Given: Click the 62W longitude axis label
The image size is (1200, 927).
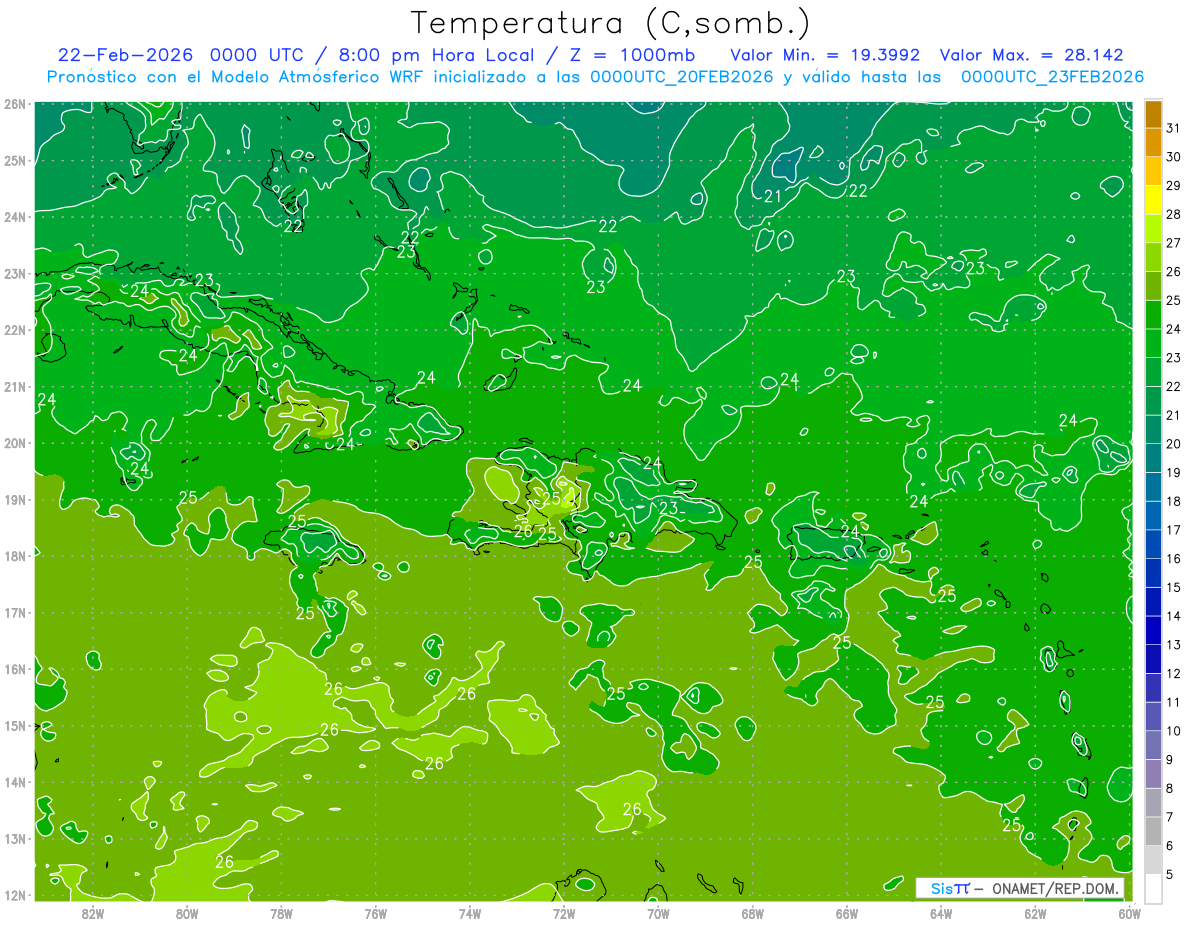Looking at the screenshot, I should coord(1035,913).
